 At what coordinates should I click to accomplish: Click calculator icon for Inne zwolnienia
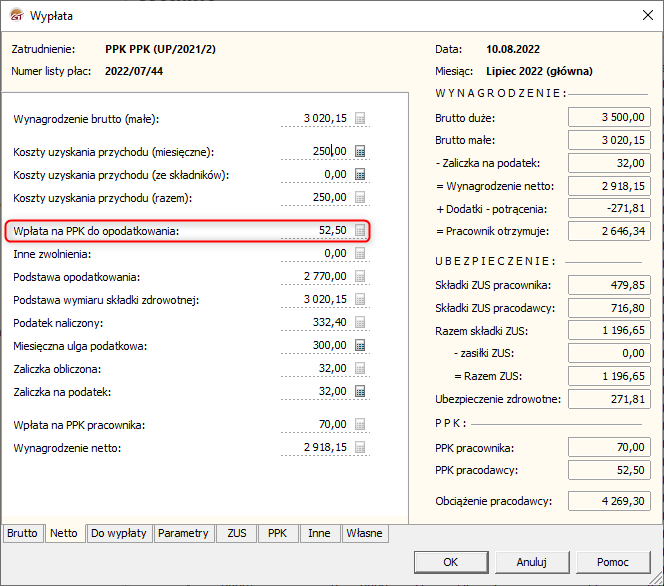click(x=360, y=254)
